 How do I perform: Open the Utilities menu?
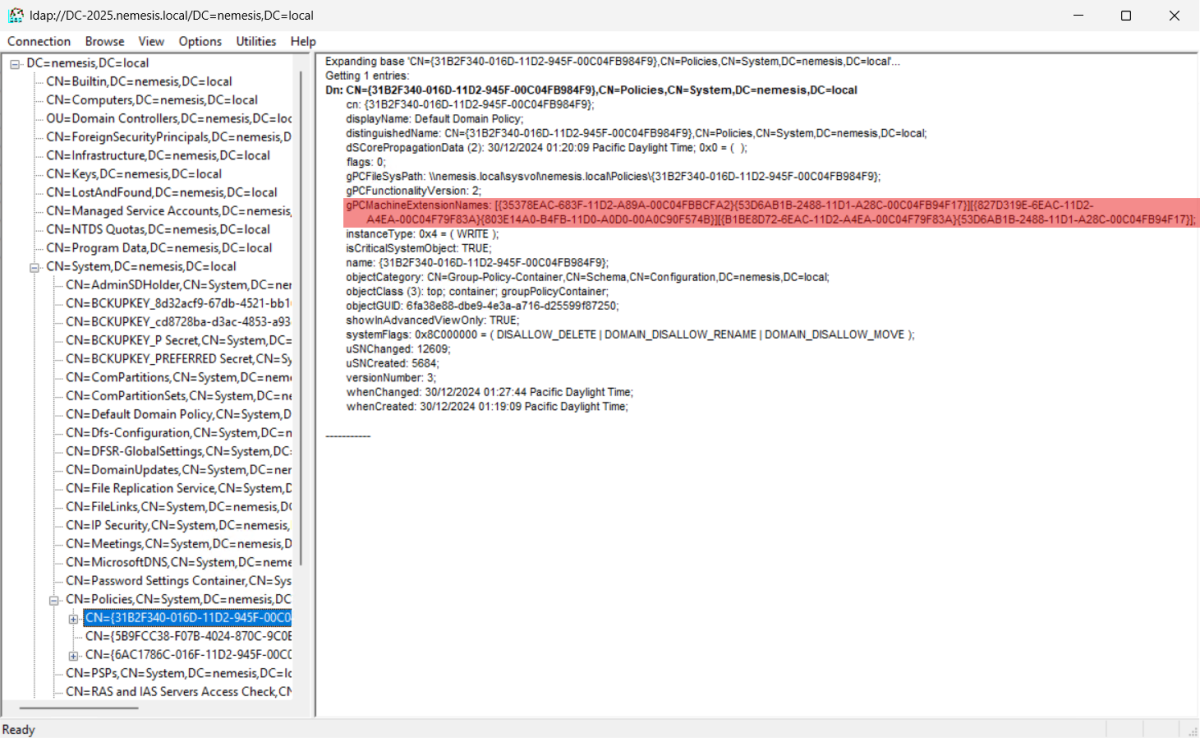pyautogui.click(x=255, y=41)
